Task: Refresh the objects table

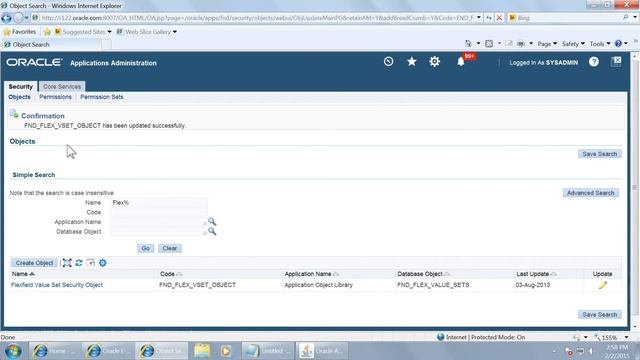Action: 79,263
